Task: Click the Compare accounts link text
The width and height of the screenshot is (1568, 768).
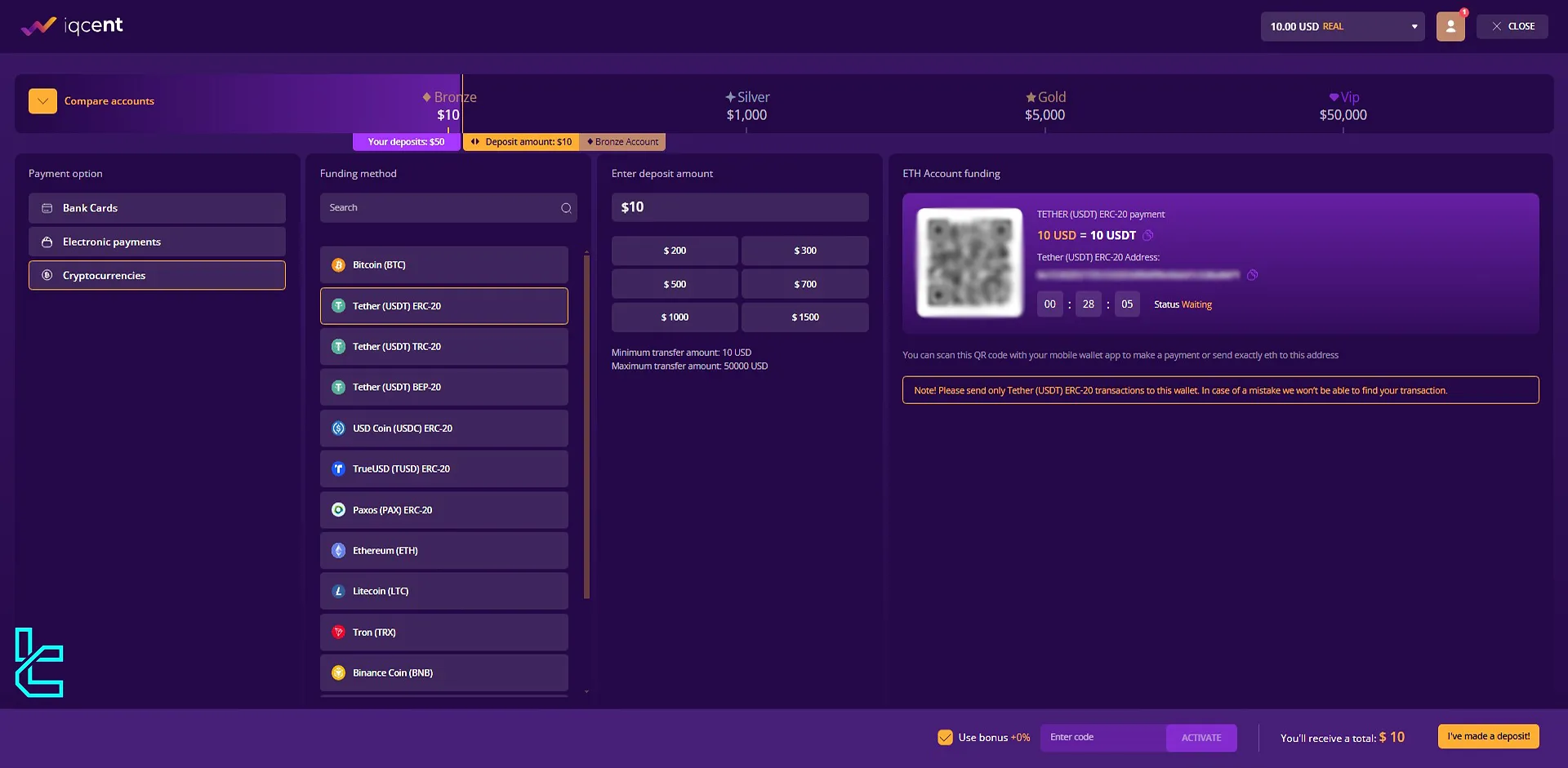Action: tap(109, 101)
